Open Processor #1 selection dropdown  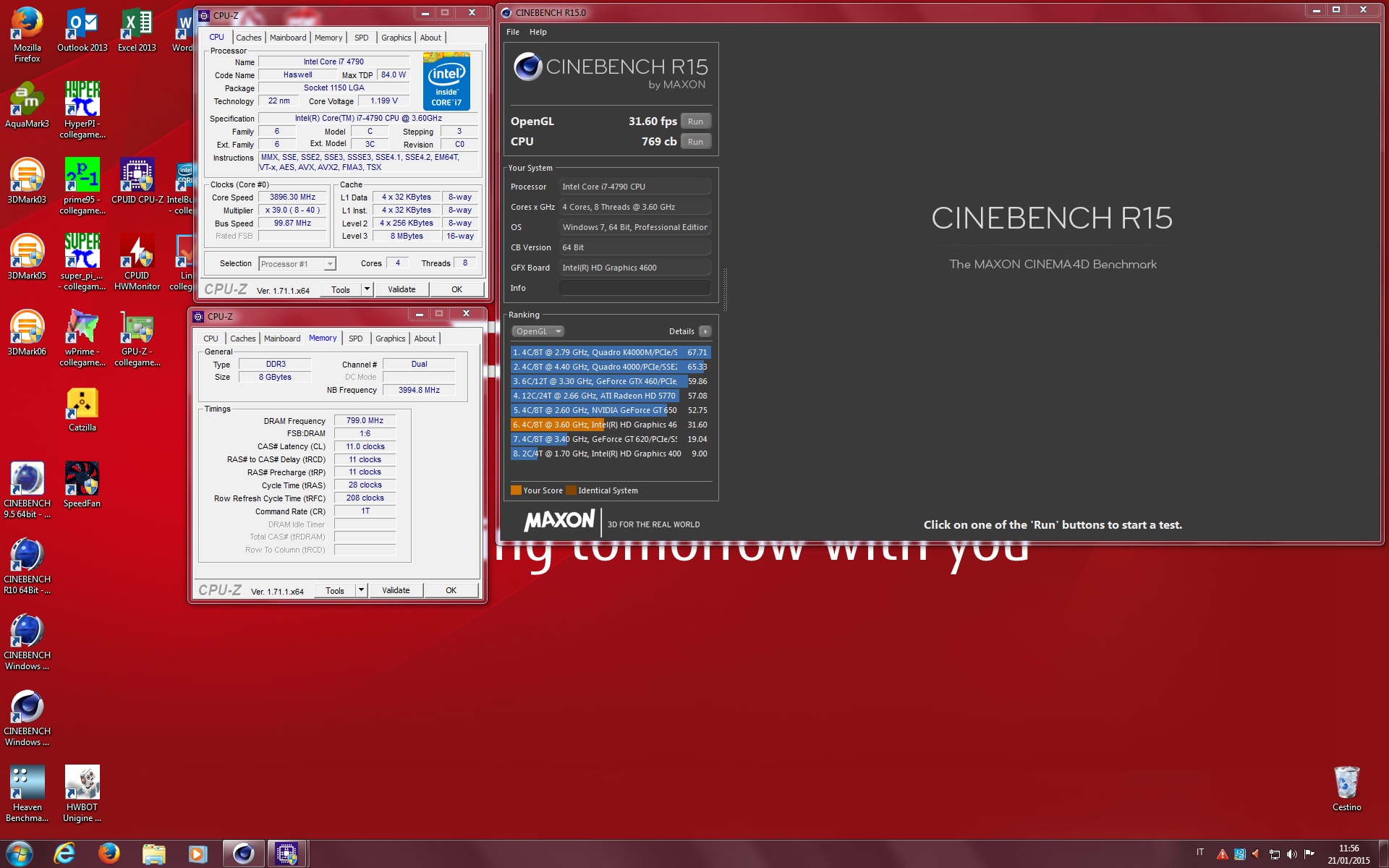(297, 264)
